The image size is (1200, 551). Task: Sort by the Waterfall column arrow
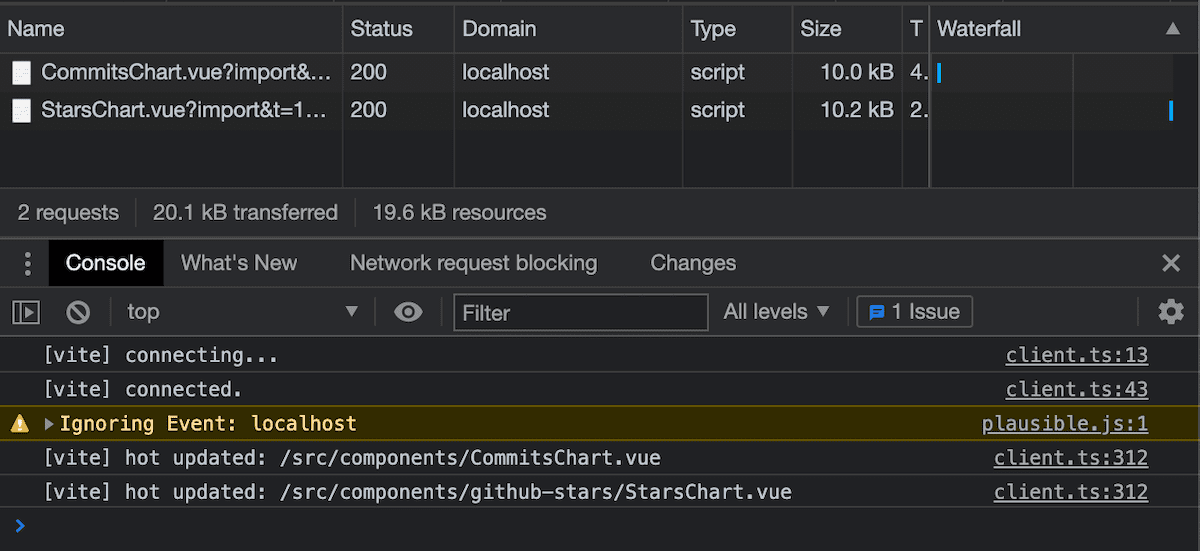point(1173,29)
